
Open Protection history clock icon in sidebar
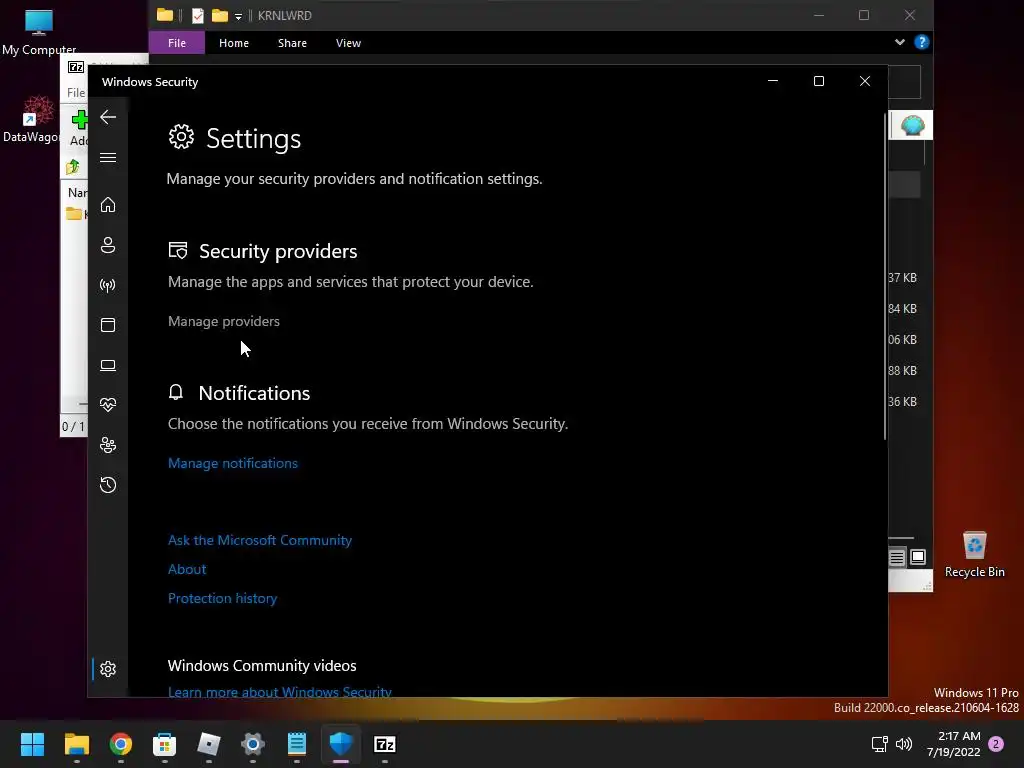(x=108, y=485)
